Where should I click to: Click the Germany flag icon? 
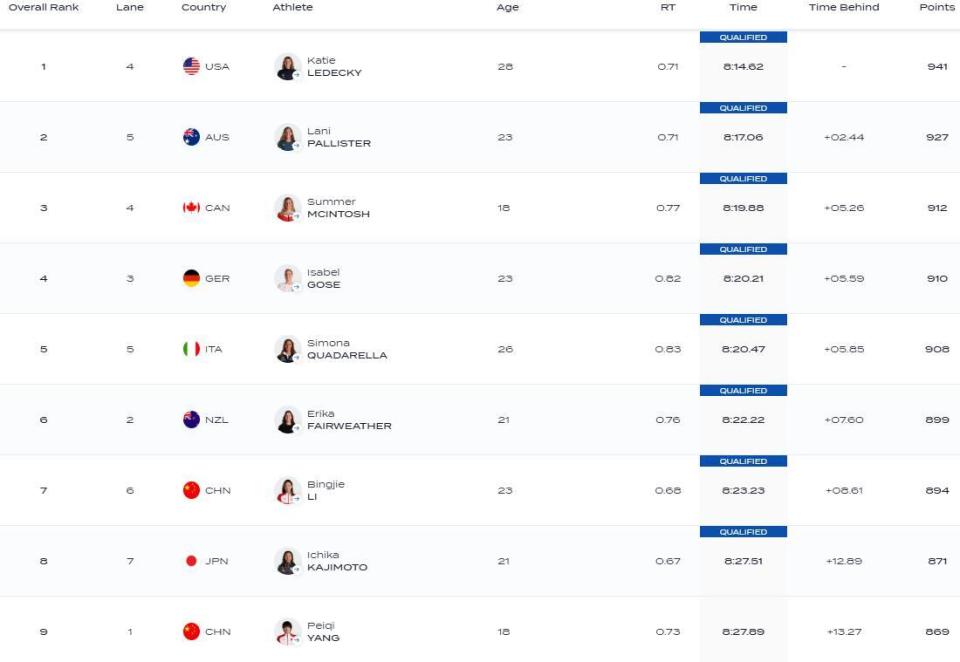pos(191,278)
